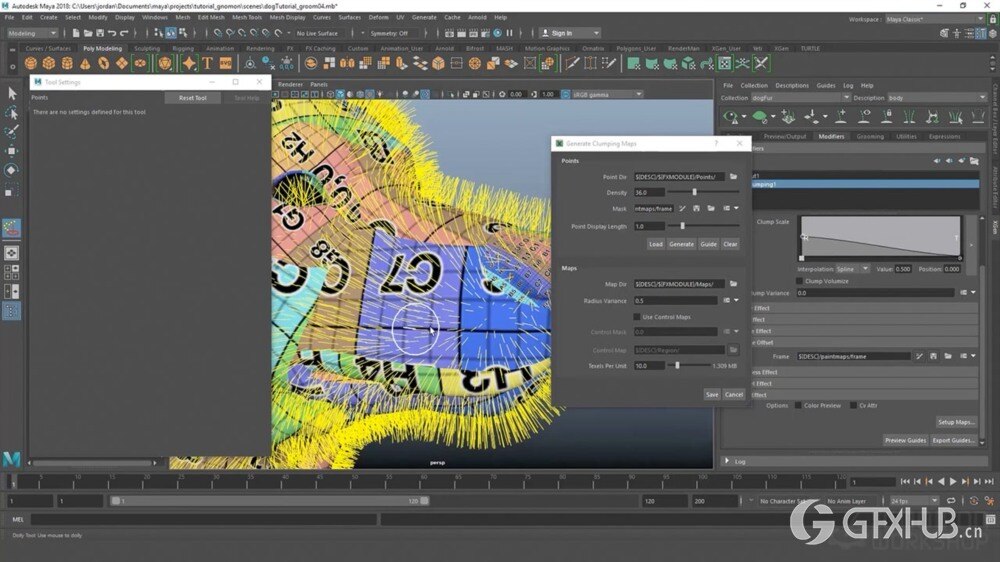Viewport: 1000px width, 562px height.
Task: Click the Multi-Cut knife shelf icon
Action: (x=573, y=63)
